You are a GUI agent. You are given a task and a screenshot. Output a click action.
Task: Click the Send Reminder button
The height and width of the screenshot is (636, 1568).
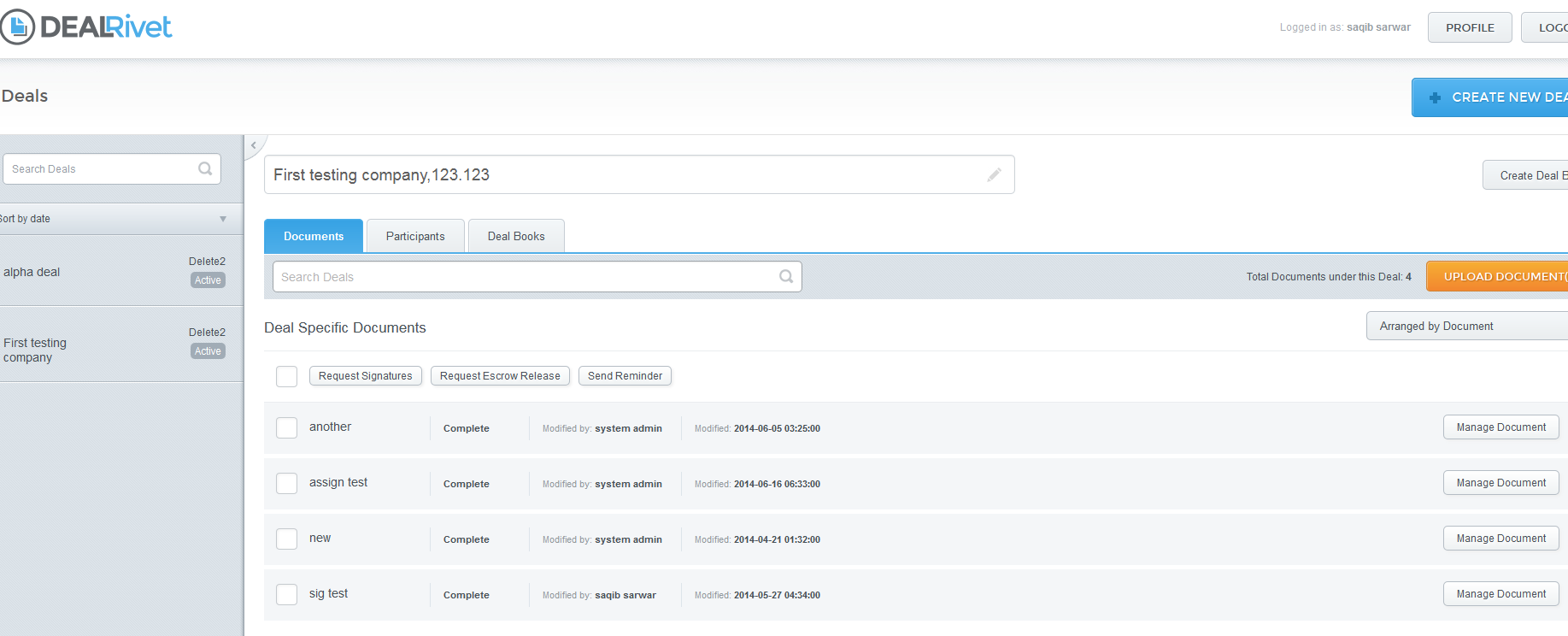(625, 376)
